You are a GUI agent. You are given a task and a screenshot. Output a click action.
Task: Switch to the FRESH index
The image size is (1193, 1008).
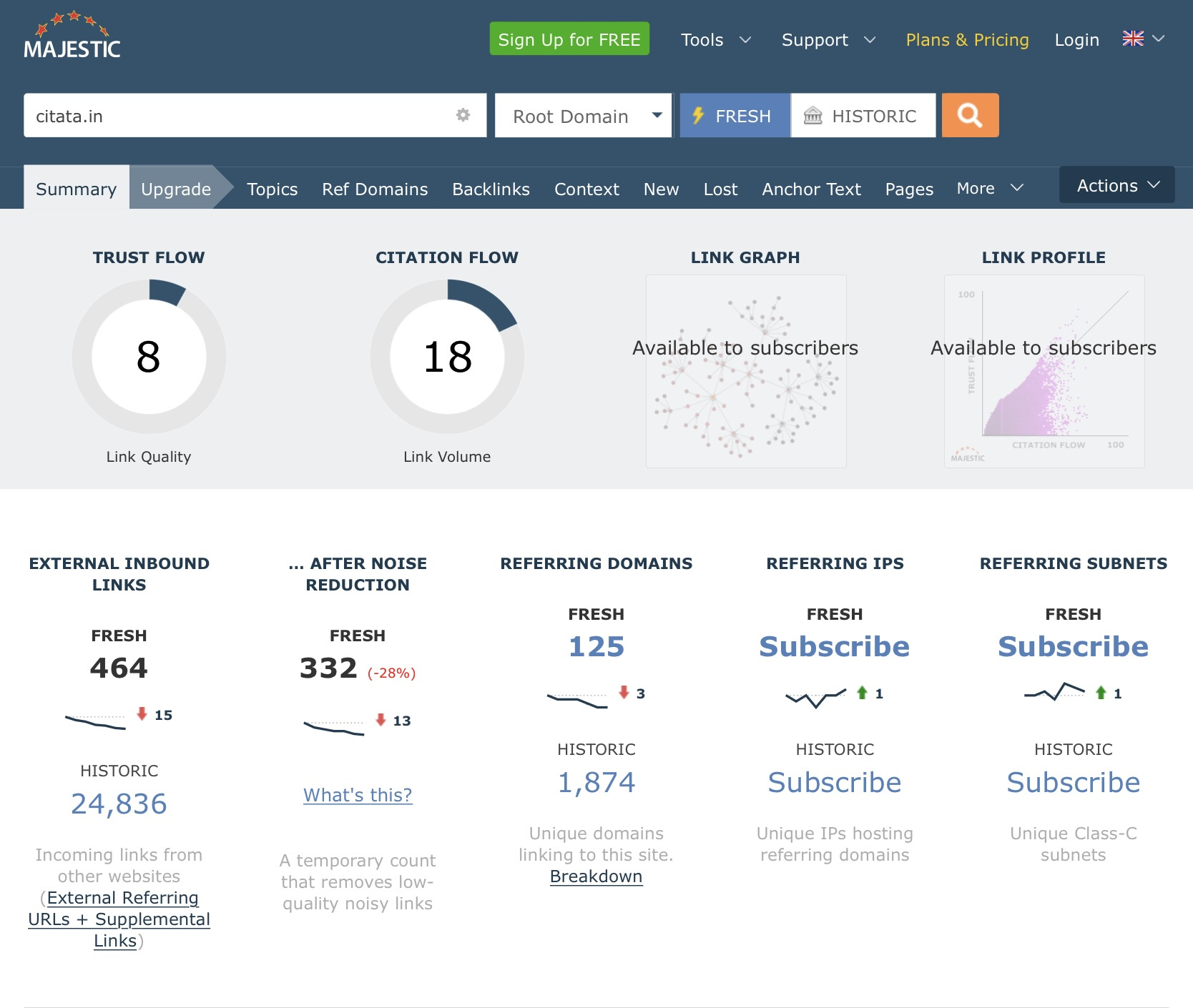point(735,115)
